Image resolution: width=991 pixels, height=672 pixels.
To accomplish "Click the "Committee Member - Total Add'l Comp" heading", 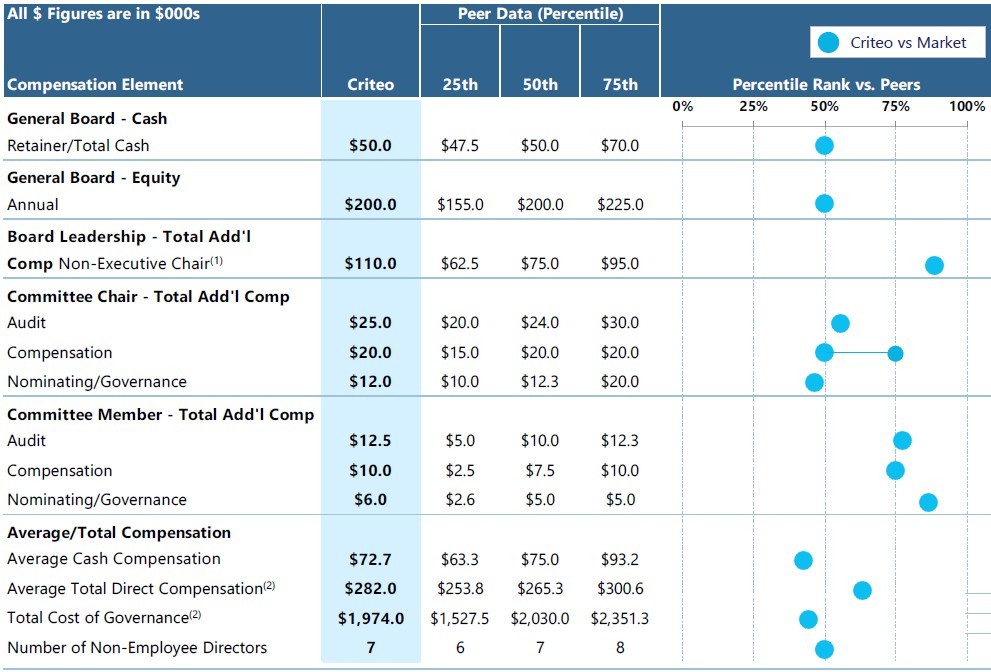I will [161, 415].
